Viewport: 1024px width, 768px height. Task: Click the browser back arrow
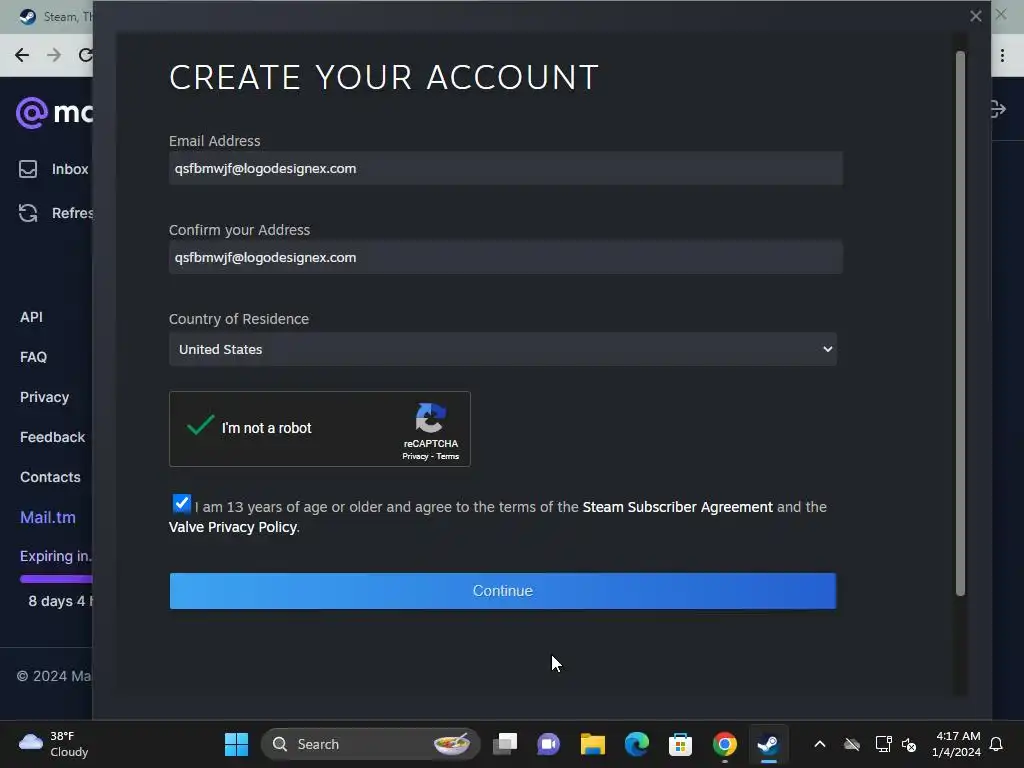pyautogui.click(x=22, y=55)
